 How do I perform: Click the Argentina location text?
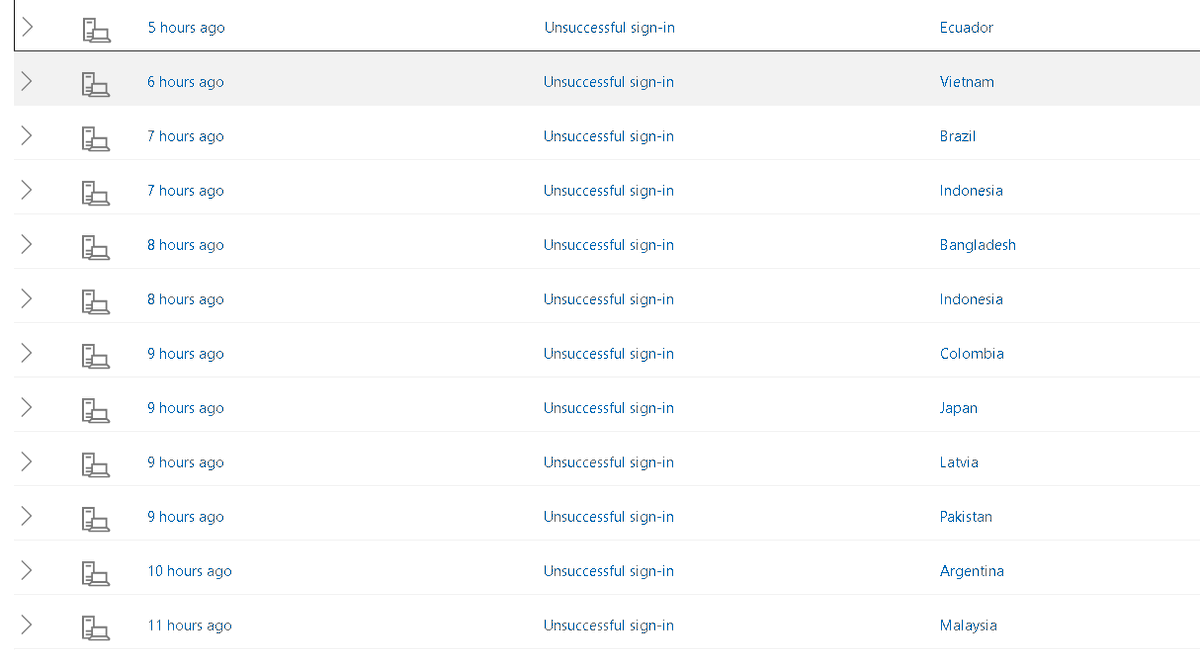[972, 571]
